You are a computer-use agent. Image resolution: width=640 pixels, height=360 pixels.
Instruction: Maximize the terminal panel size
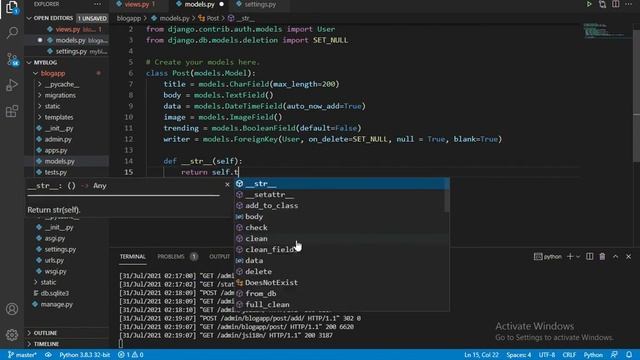coord(615,256)
